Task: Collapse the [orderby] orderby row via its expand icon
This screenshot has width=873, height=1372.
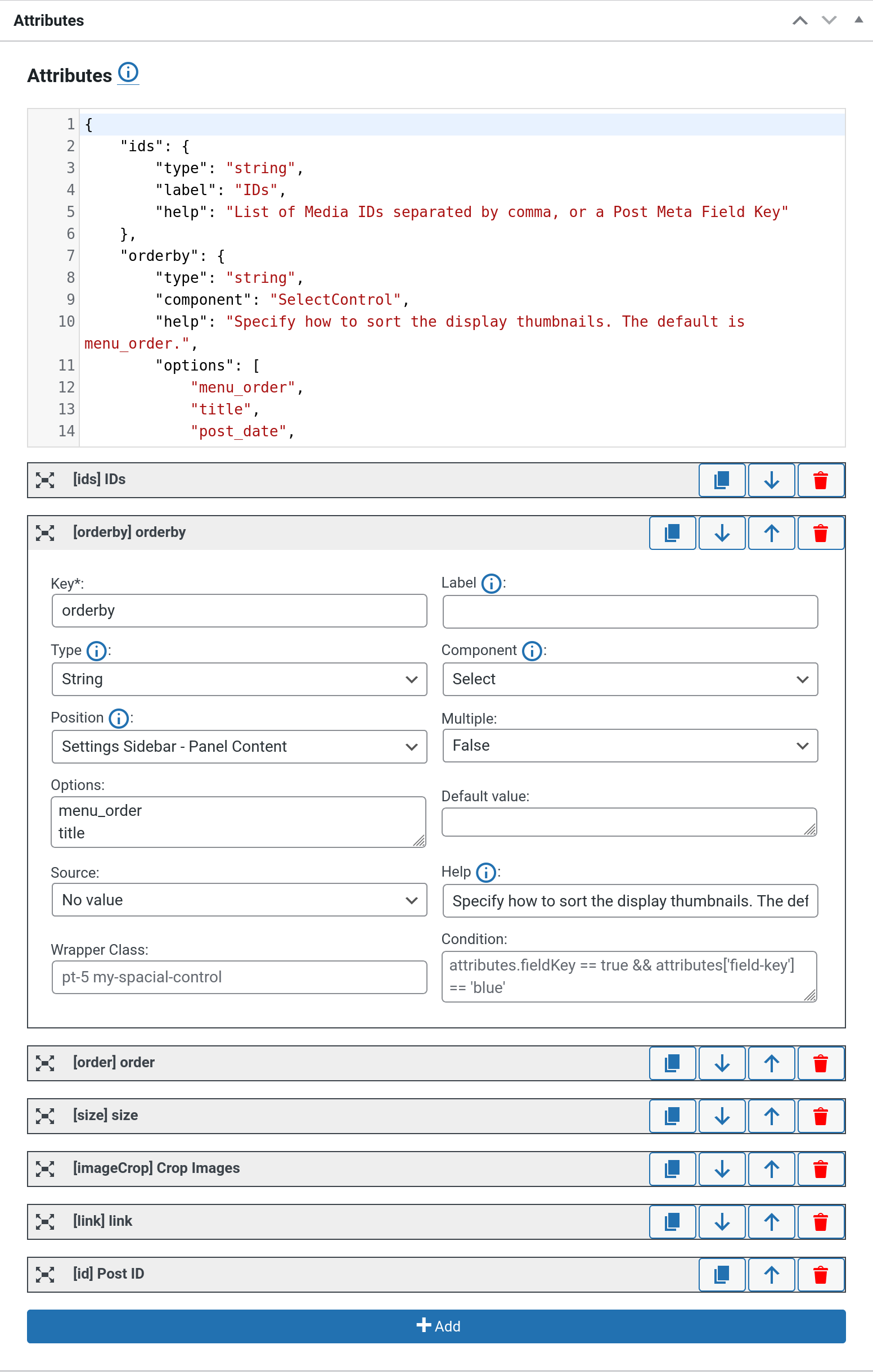Action: point(45,532)
